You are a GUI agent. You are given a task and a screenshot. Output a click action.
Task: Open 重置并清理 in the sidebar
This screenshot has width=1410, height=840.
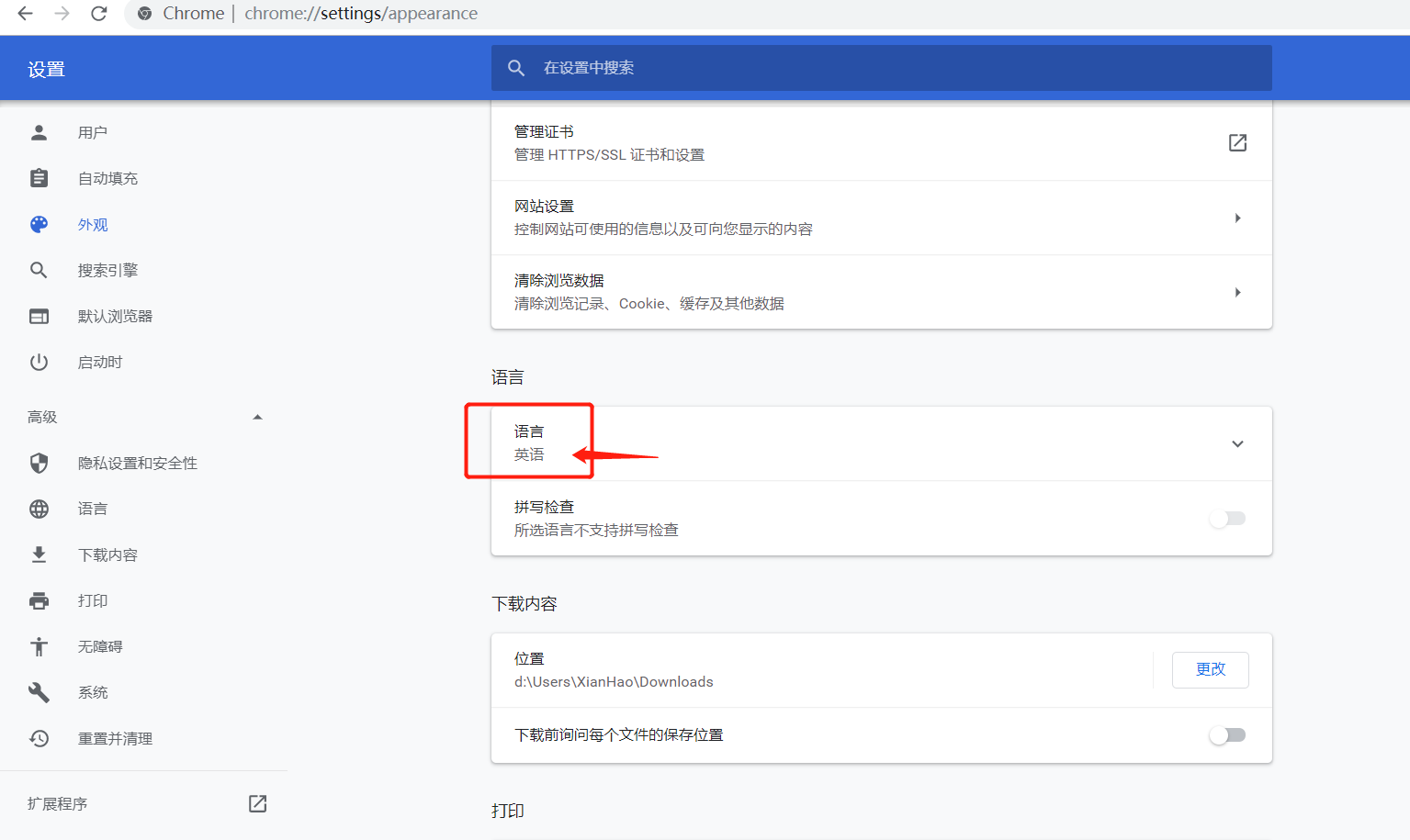[115, 739]
